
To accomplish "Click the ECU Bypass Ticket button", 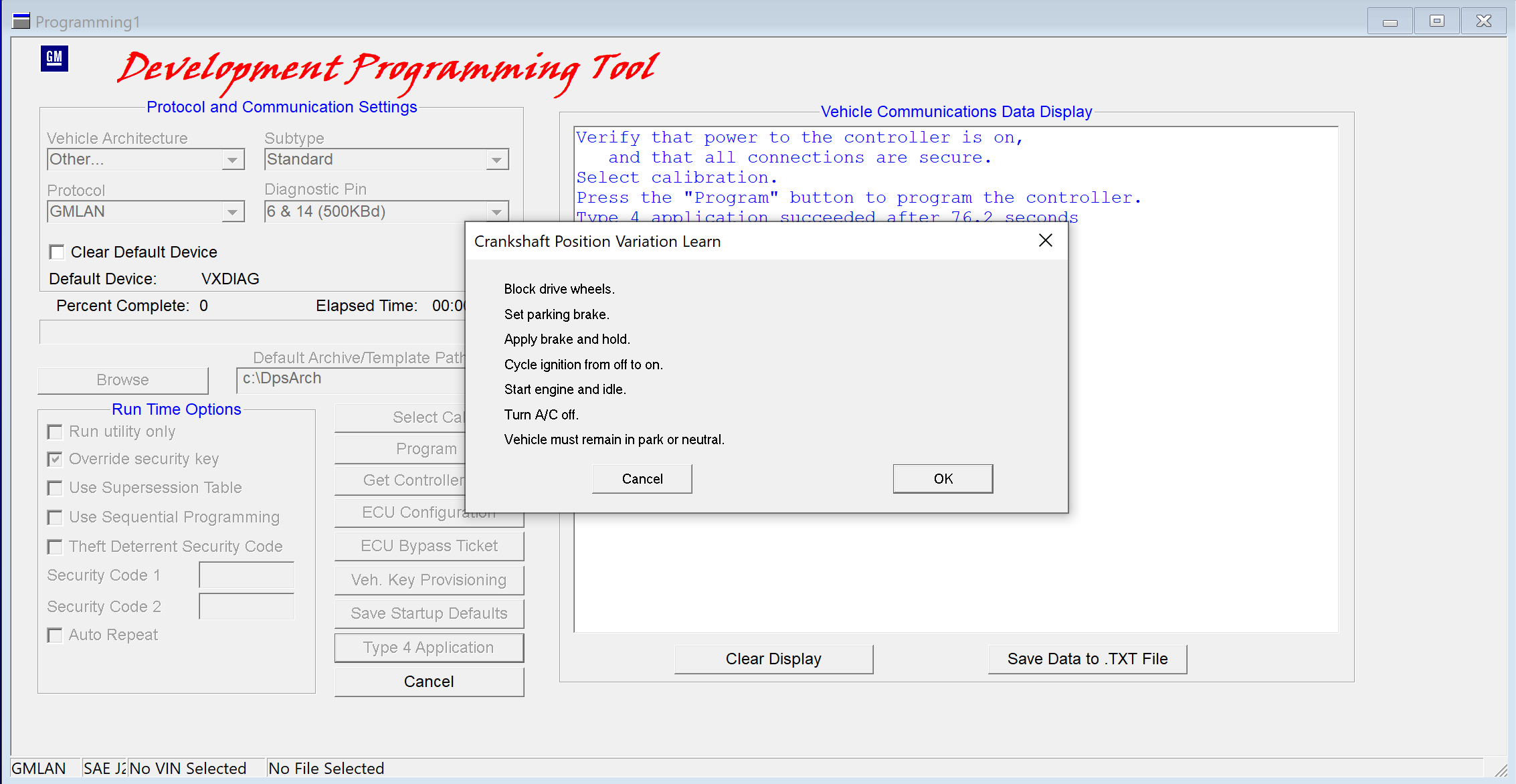I will [x=429, y=546].
